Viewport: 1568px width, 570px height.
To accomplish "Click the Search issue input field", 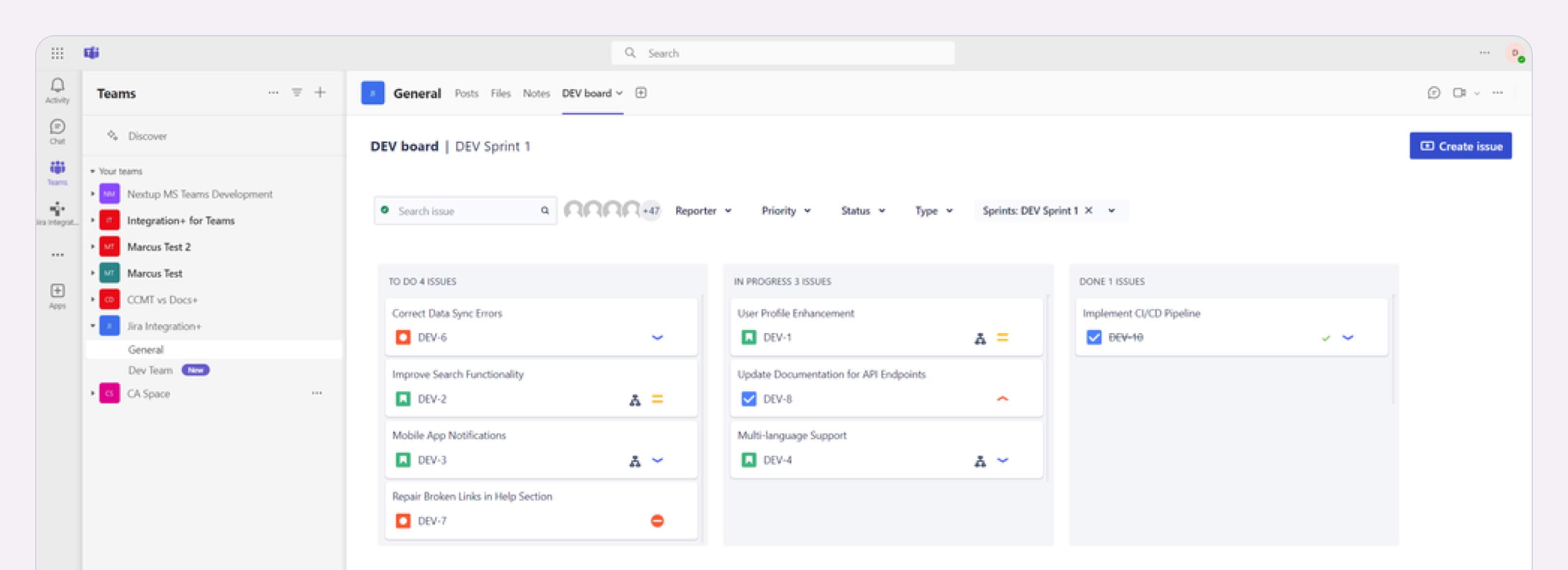I will [x=465, y=211].
